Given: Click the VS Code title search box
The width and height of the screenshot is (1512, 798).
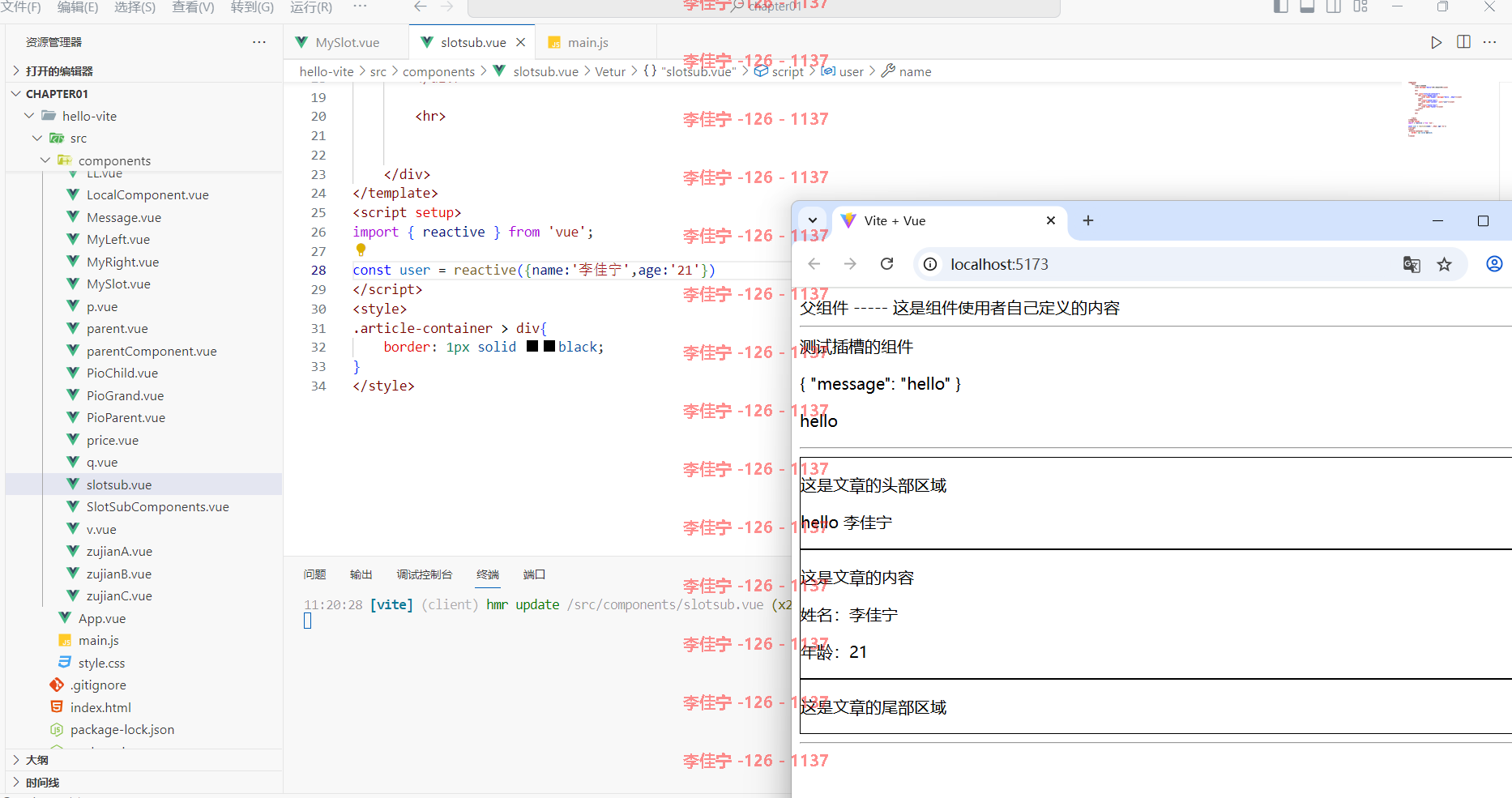Looking at the screenshot, I should point(764,7).
